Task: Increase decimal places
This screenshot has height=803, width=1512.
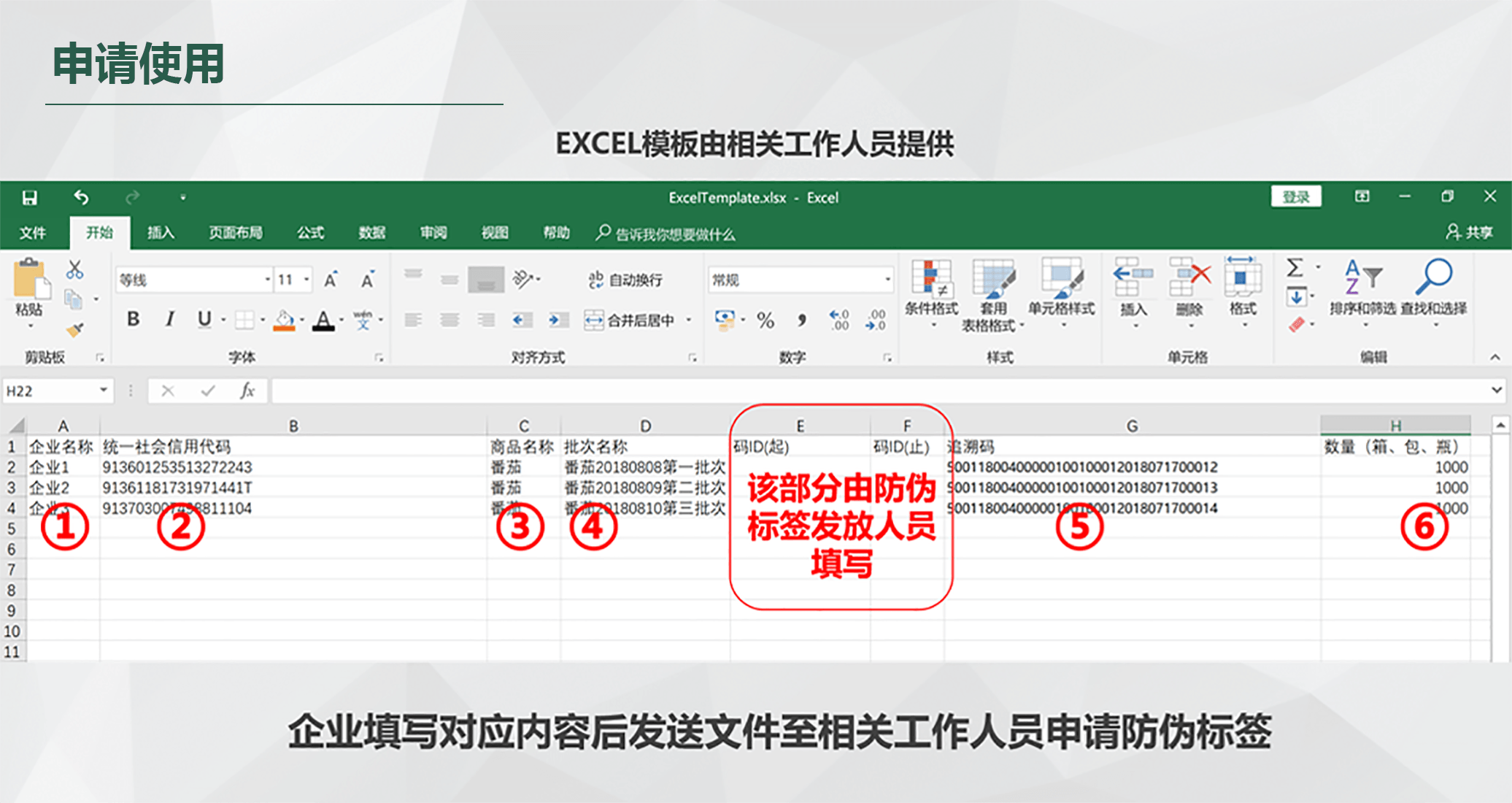Action: click(x=839, y=320)
